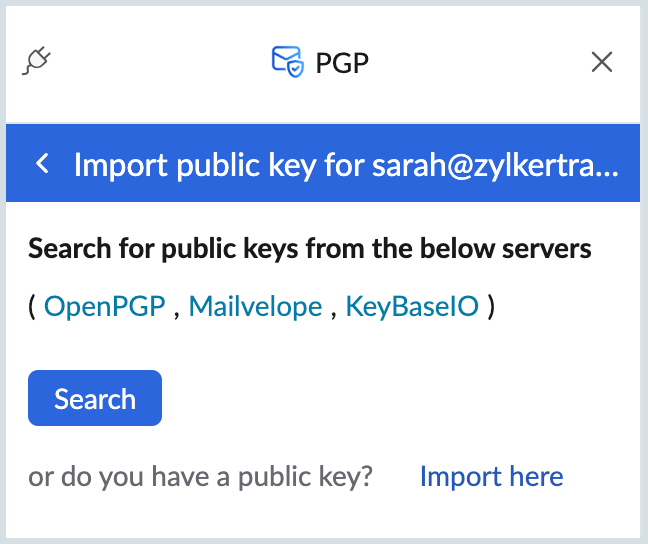Click the Search for public keys heading
Image resolution: width=648 pixels, height=544 pixels.
point(310,248)
